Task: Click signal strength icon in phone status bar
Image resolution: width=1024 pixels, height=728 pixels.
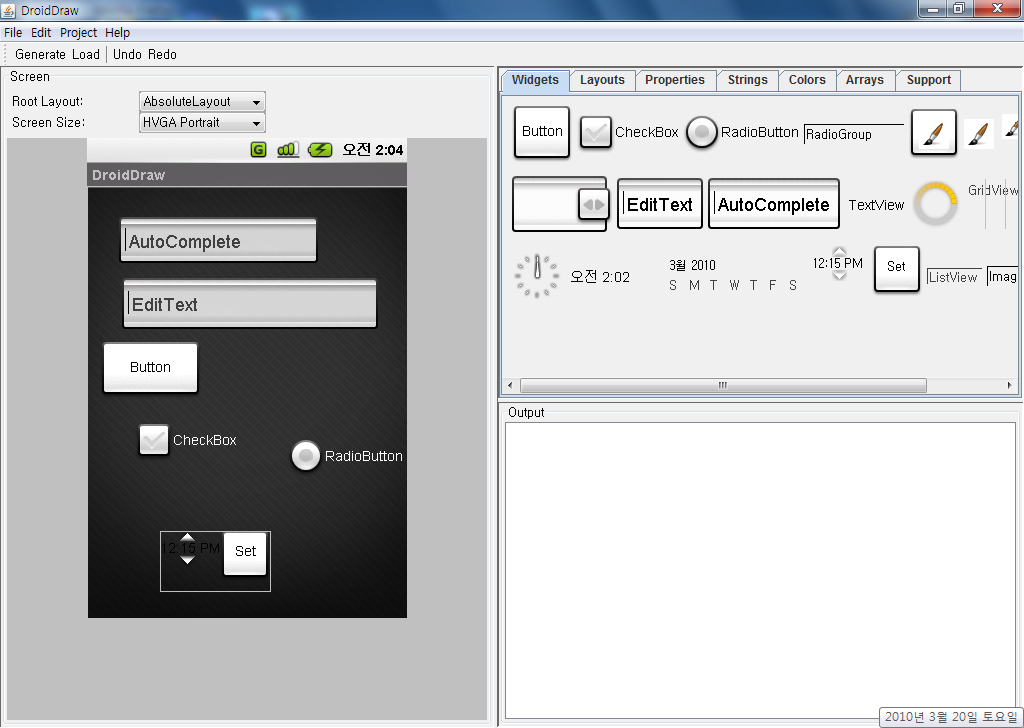Action: (288, 150)
